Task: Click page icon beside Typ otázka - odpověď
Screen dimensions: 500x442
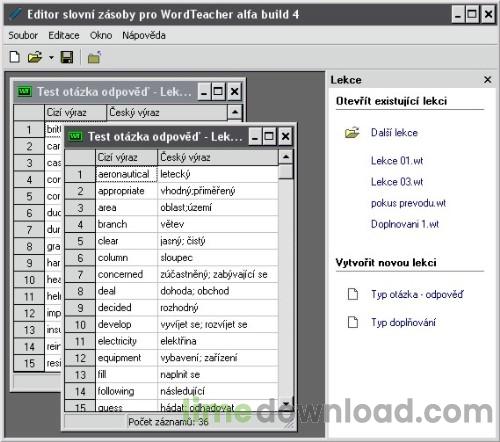Action: point(353,294)
